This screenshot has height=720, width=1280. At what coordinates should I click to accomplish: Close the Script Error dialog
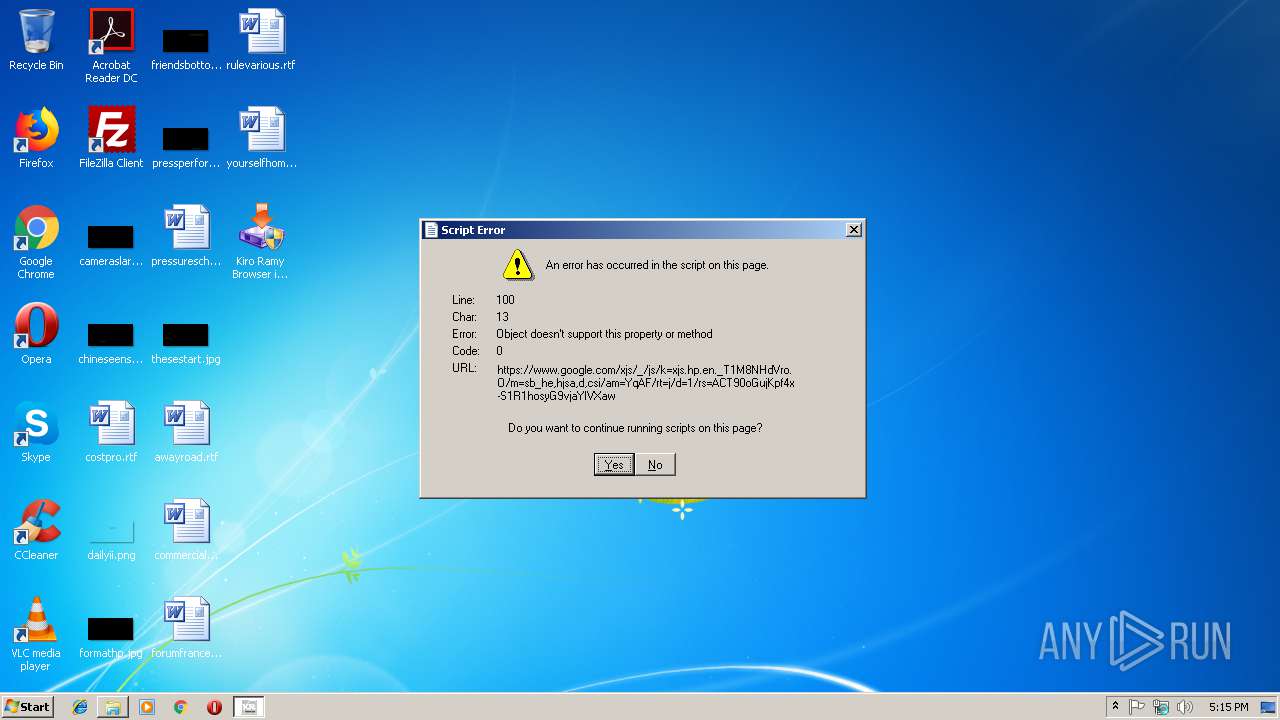click(853, 230)
